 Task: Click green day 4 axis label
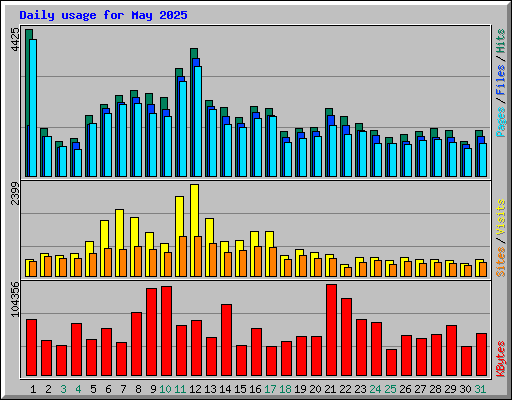[78, 389]
